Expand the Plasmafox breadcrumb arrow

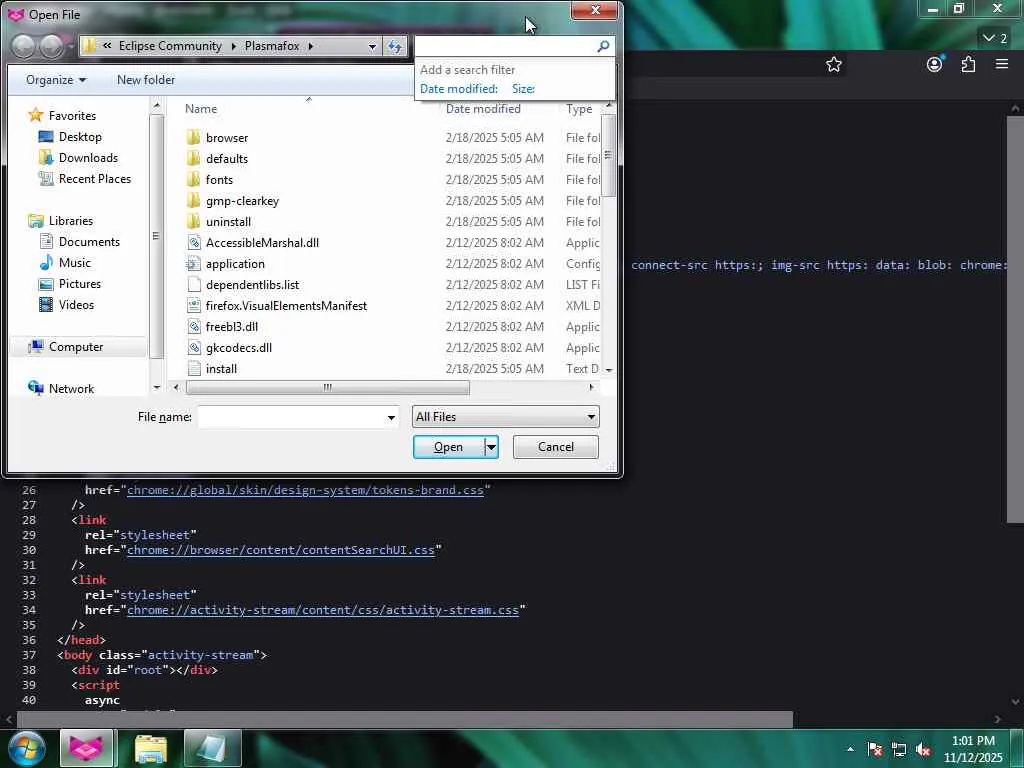click(310, 46)
